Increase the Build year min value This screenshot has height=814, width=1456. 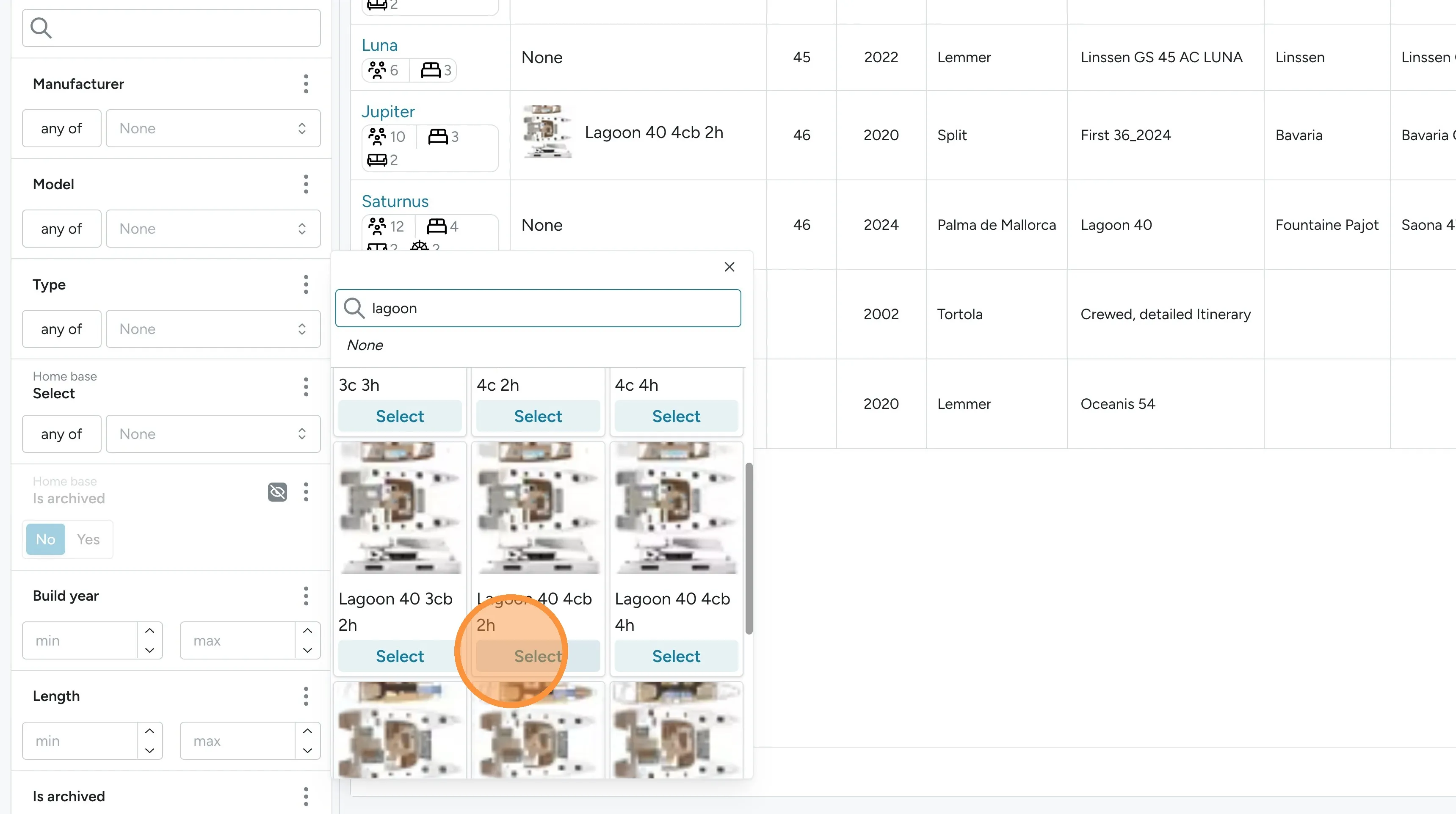(149, 631)
